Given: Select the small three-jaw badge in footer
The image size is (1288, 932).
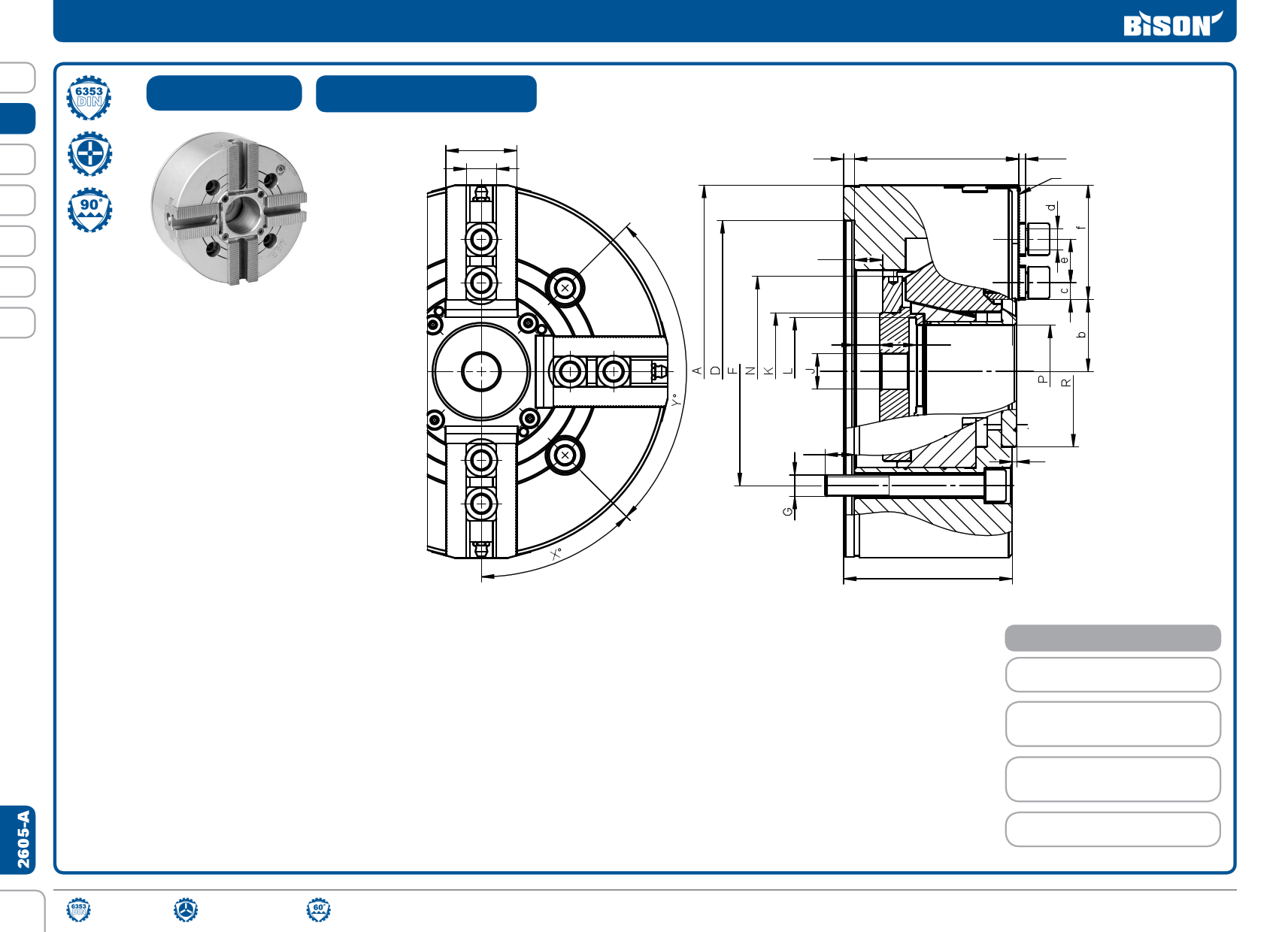Looking at the screenshot, I should 186,910.
